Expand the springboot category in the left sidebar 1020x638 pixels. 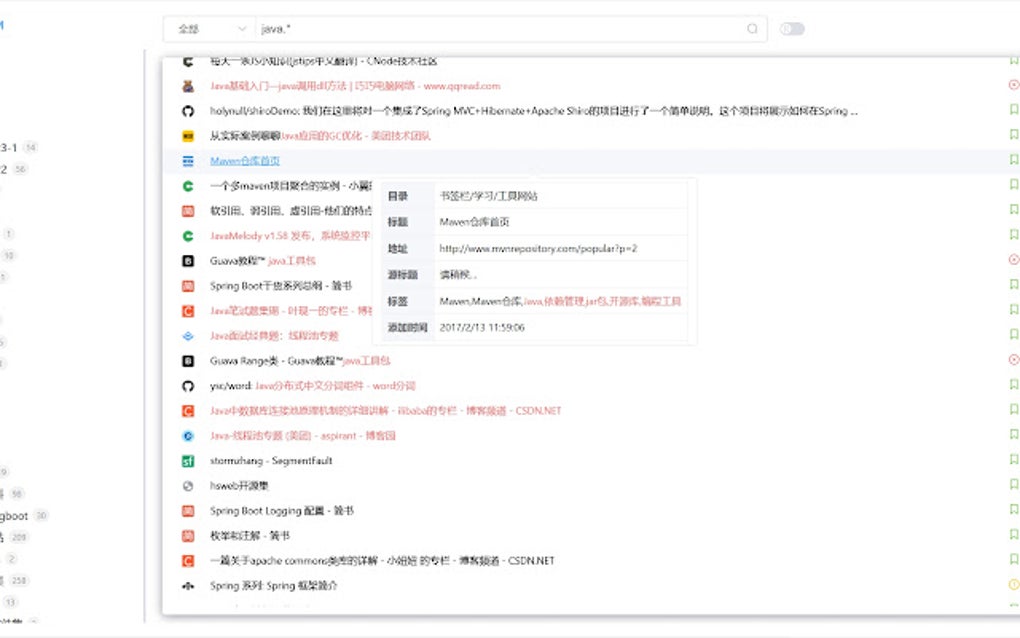coord(12,515)
